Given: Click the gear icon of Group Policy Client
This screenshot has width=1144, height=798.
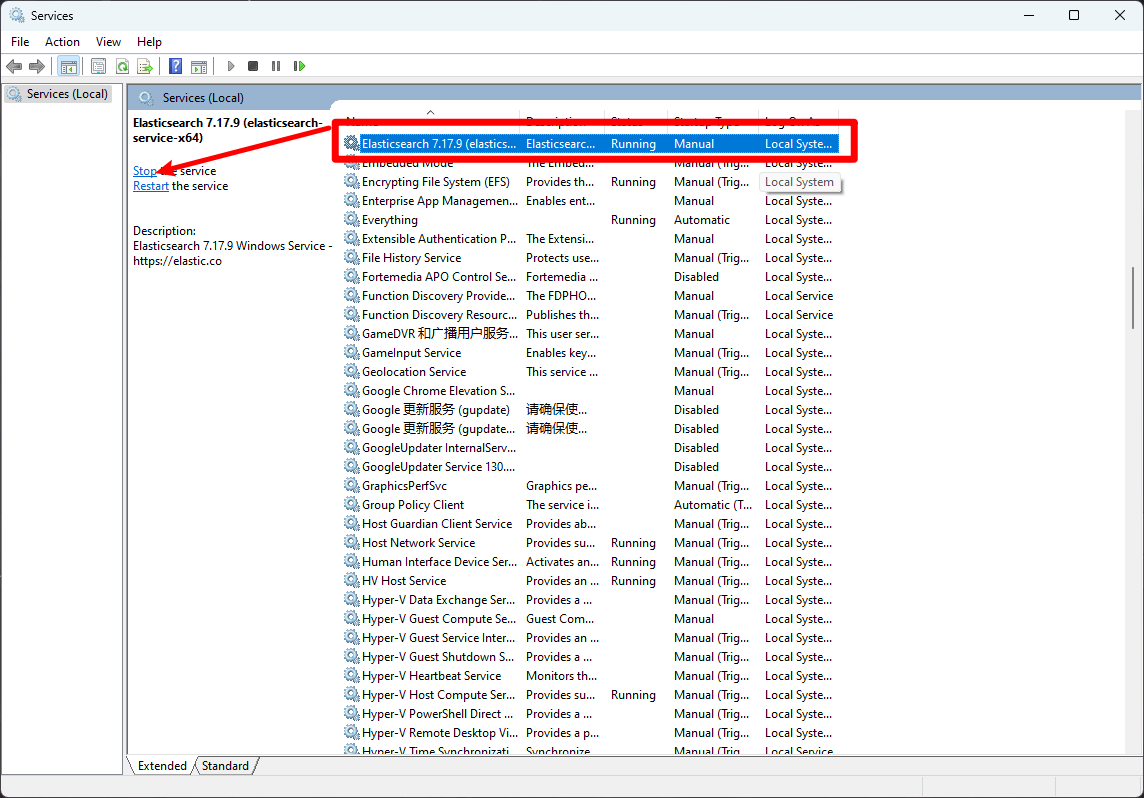Looking at the screenshot, I should pyautogui.click(x=352, y=505).
